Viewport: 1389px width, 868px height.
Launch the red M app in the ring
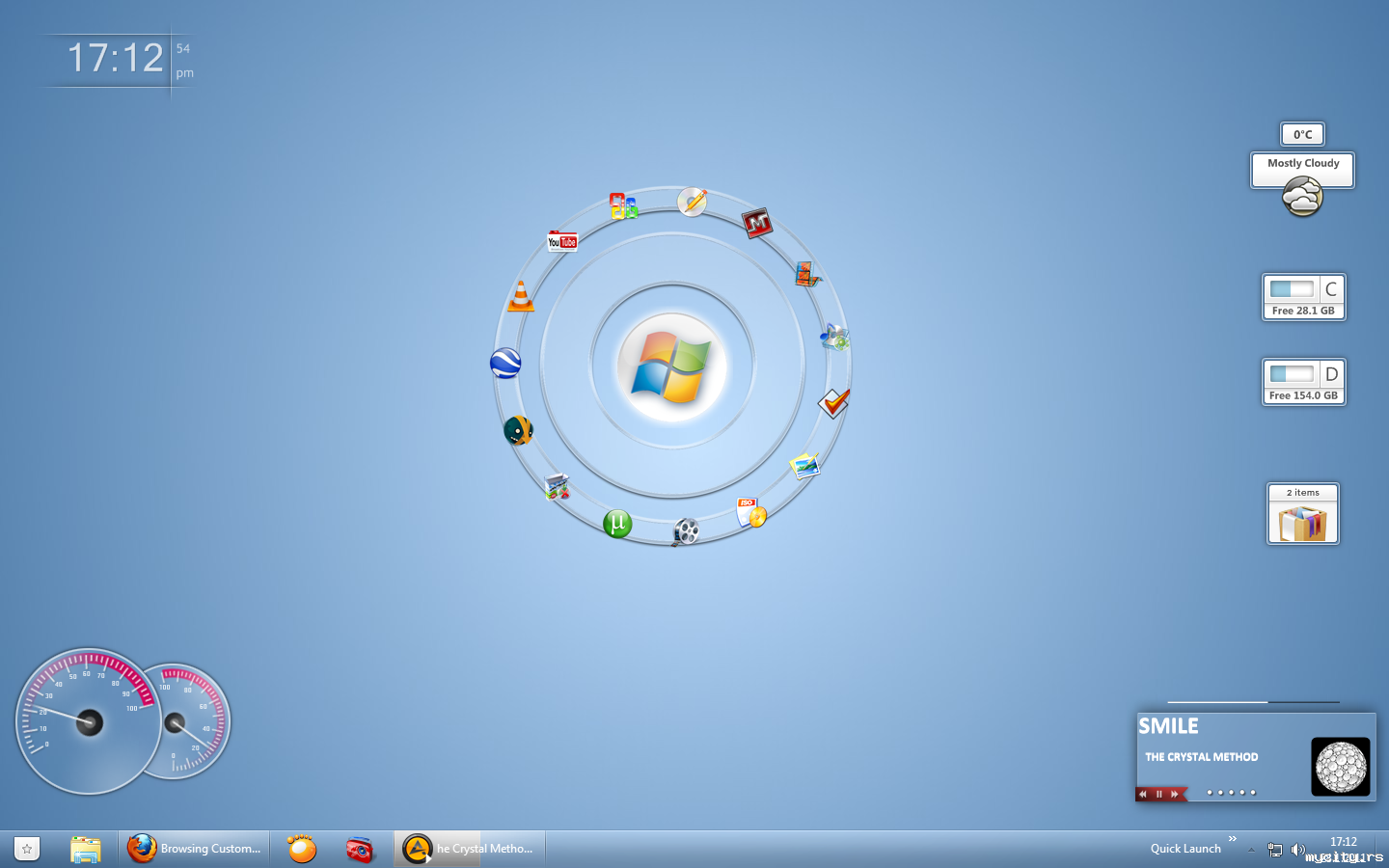pyautogui.click(x=757, y=223)
